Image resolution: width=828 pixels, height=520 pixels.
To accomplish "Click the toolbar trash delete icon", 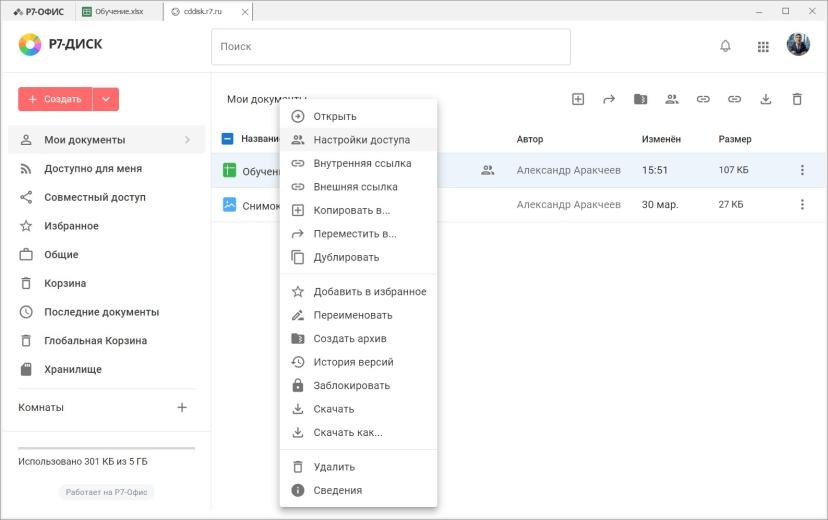I will point(797,99).
